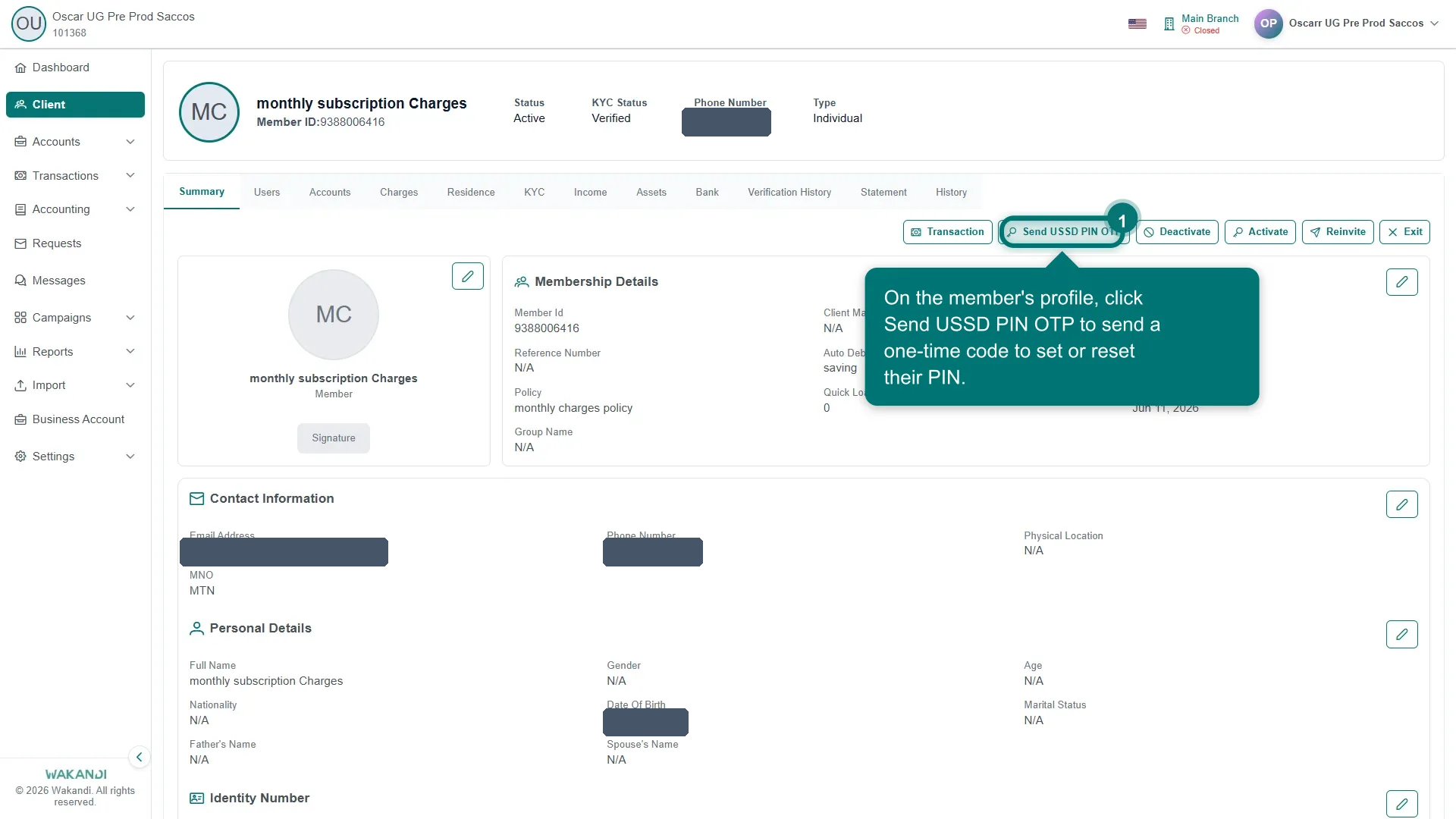Click the Activate button
The height and width of the screenshot is (819, 1456).
[1260, 232]
